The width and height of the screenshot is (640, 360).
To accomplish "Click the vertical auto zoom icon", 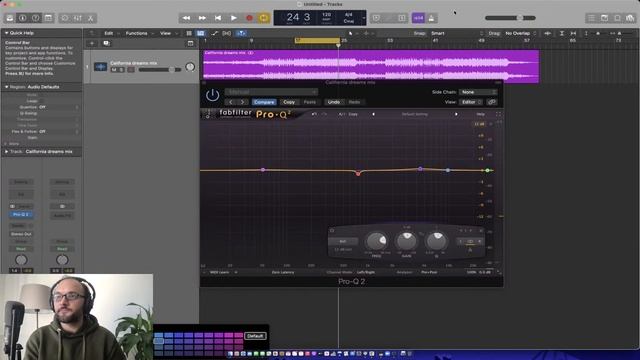I will [562, 33].
